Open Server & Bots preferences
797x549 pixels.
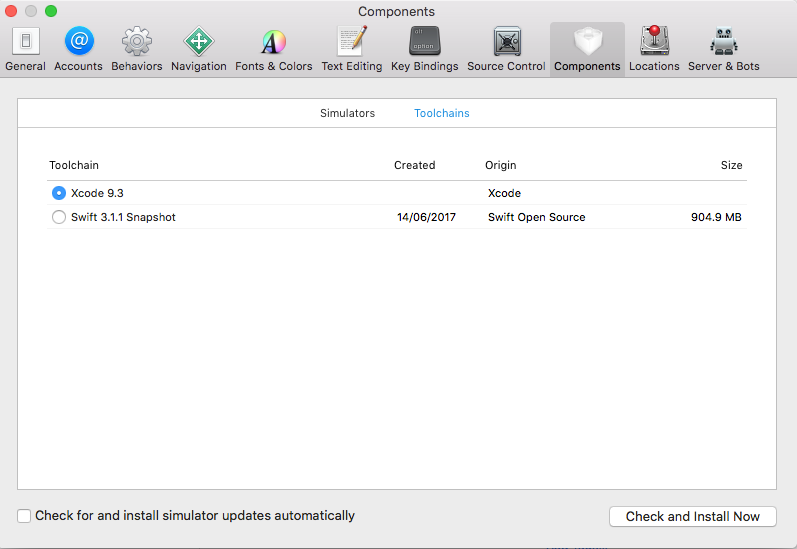(x=724, y=49)
